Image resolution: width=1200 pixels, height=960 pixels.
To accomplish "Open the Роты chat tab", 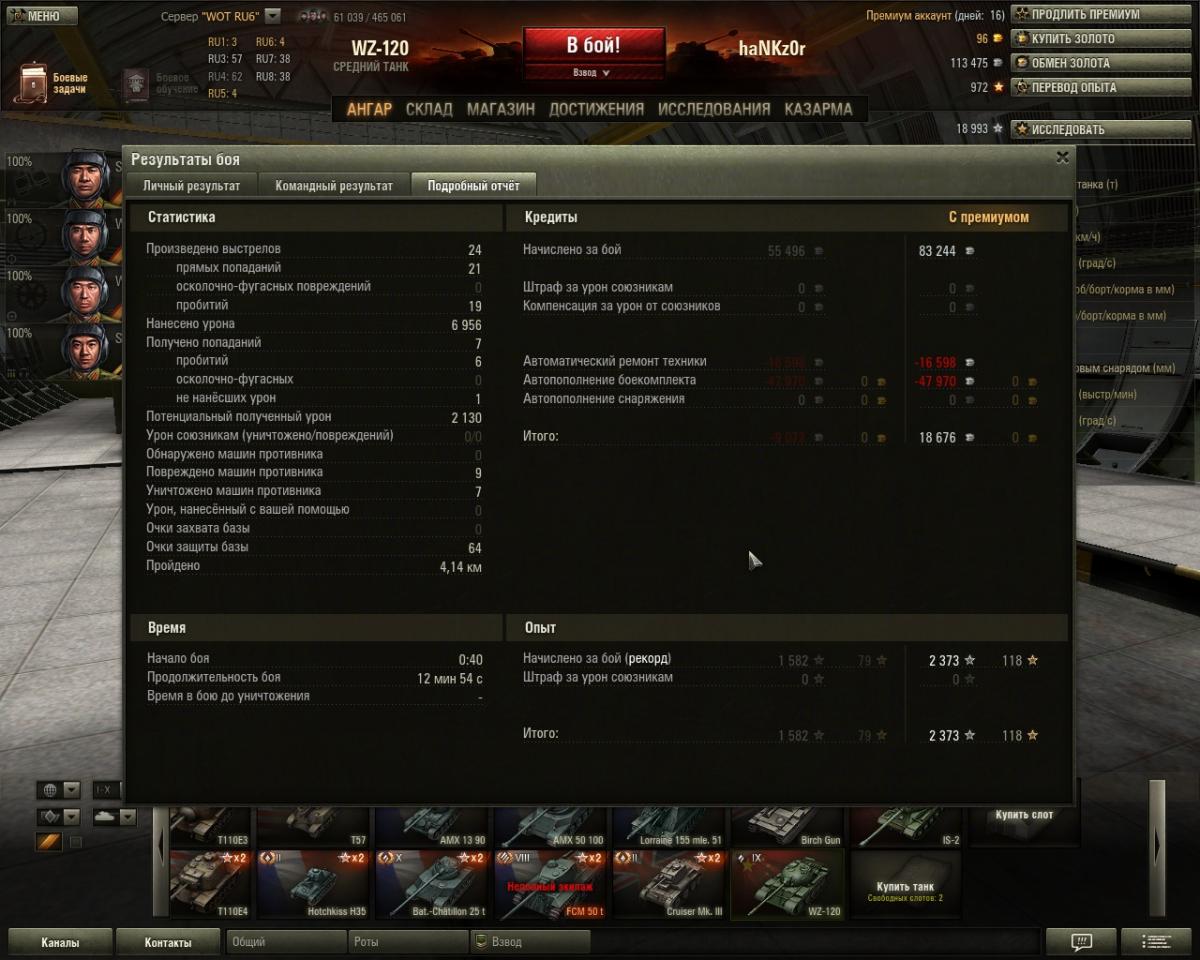I will coord(407,942).
